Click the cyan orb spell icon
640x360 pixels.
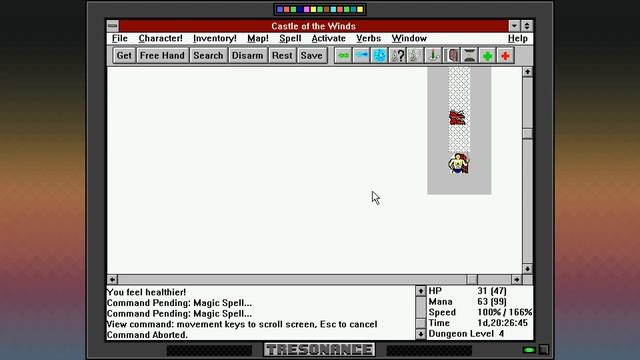click(x=379, y=56)
